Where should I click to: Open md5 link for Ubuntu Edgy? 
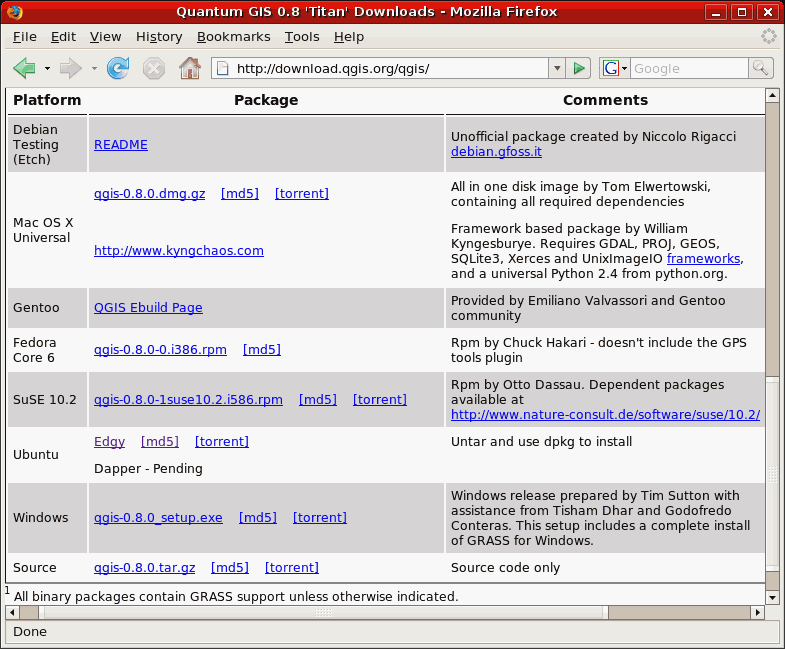(x=160, y=442)
